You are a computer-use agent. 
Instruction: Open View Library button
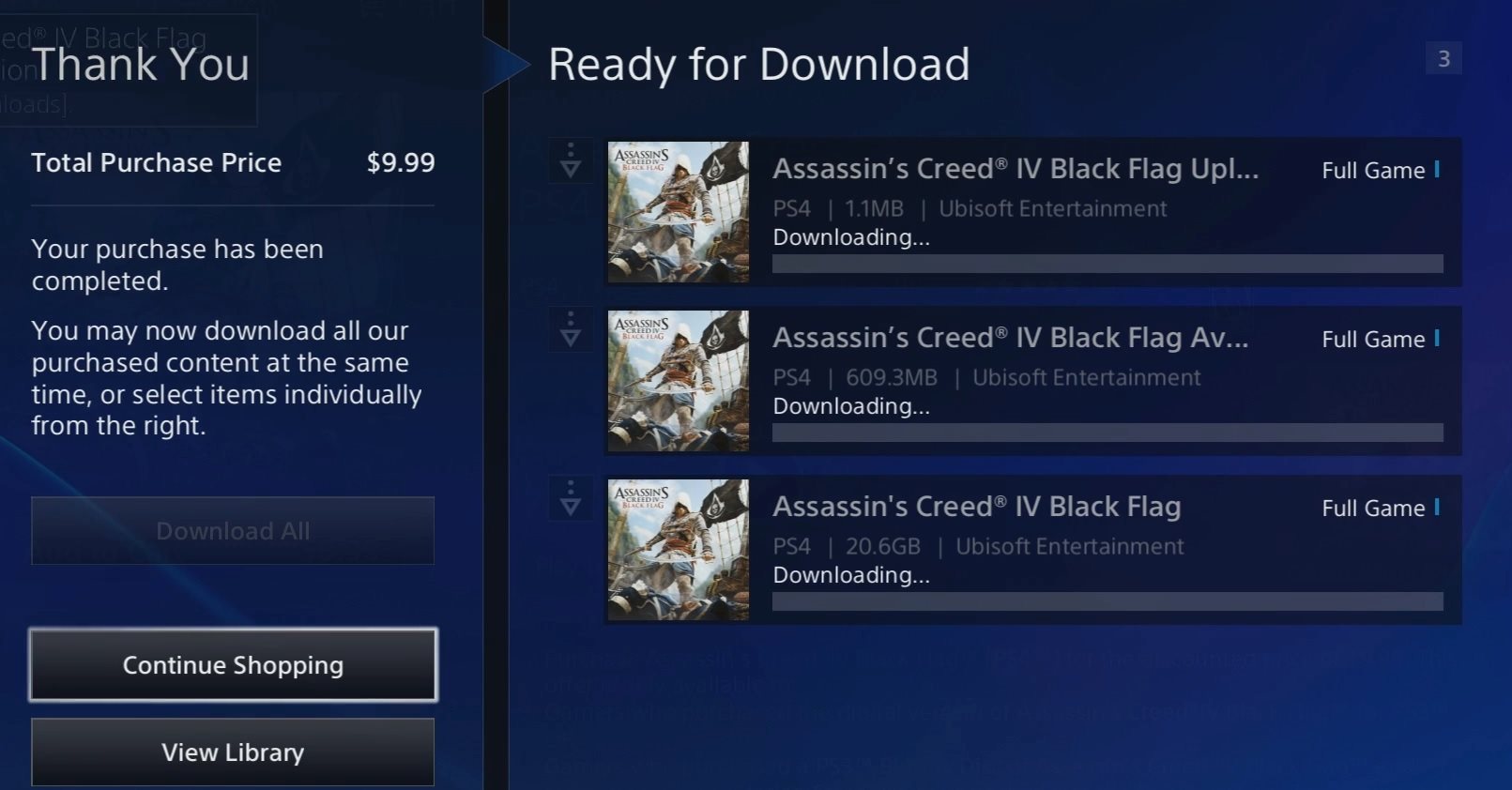[233, 752]
